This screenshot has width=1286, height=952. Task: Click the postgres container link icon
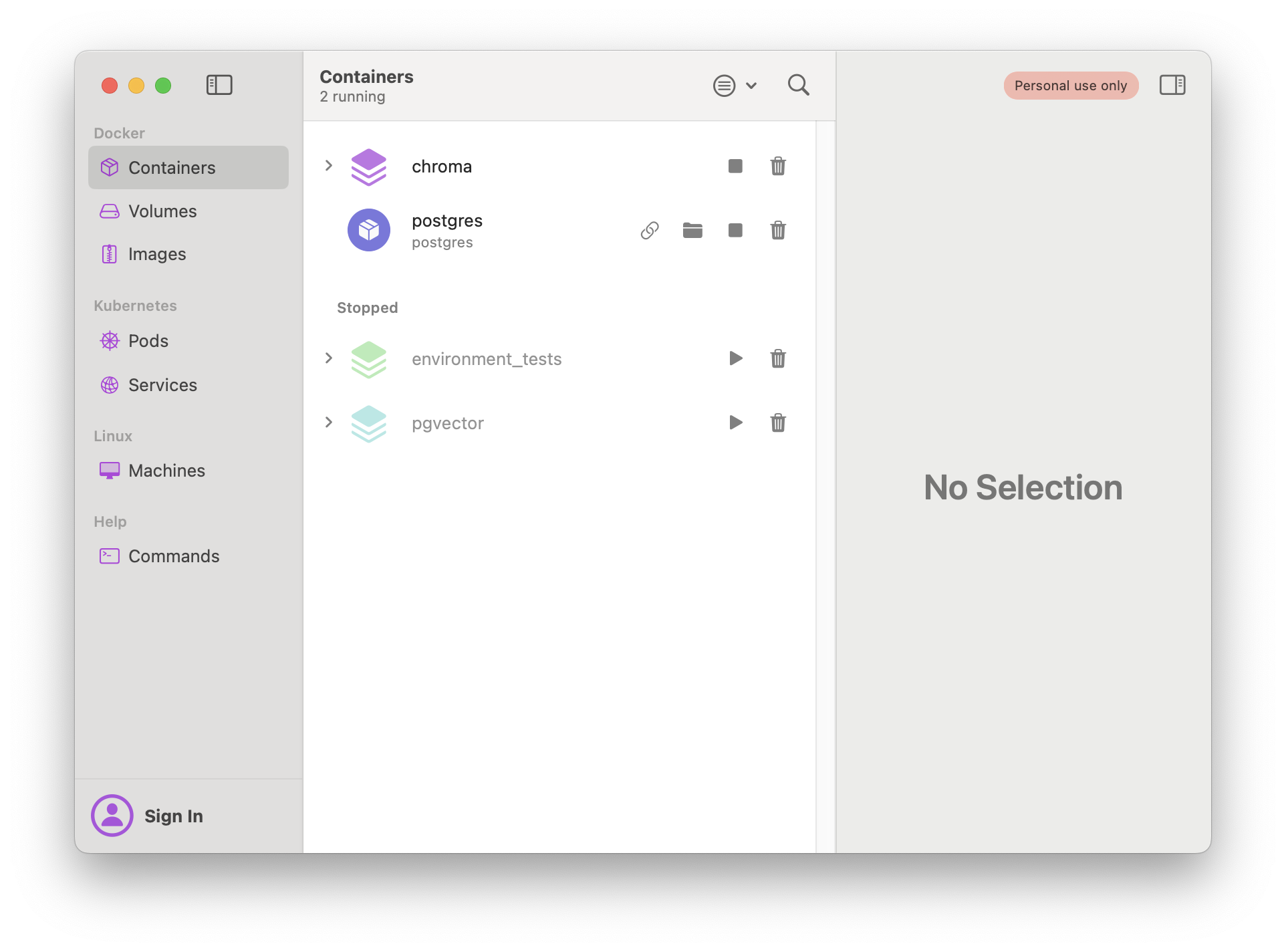[x=649, y=230]
